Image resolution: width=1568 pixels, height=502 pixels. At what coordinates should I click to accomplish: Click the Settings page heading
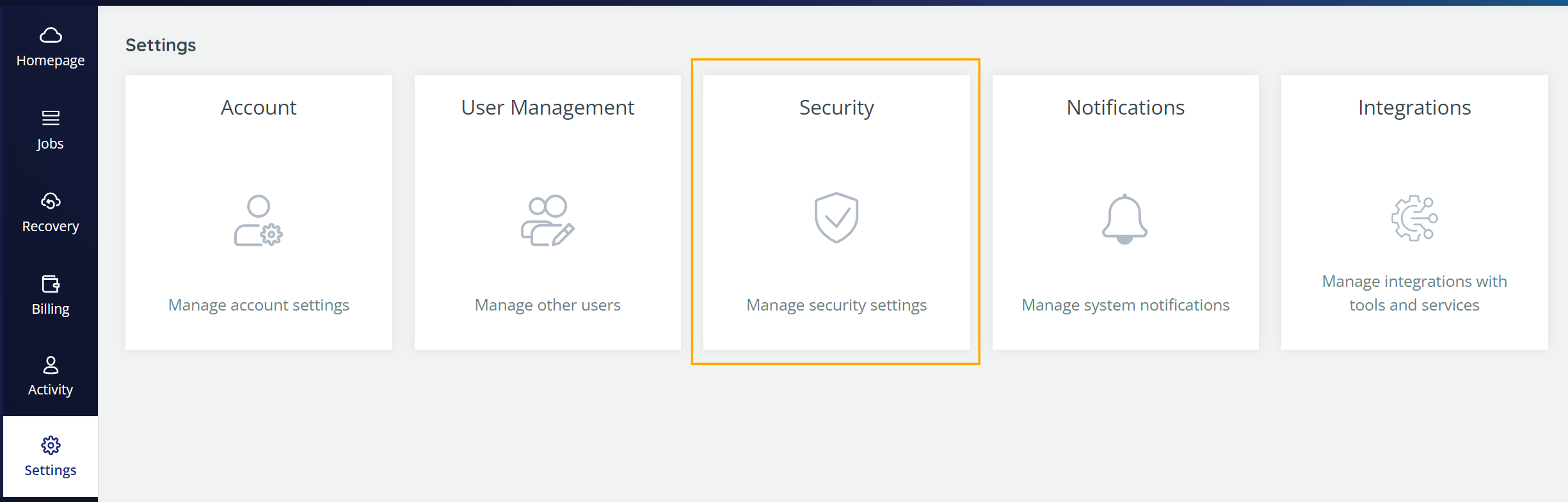[161, 45]
